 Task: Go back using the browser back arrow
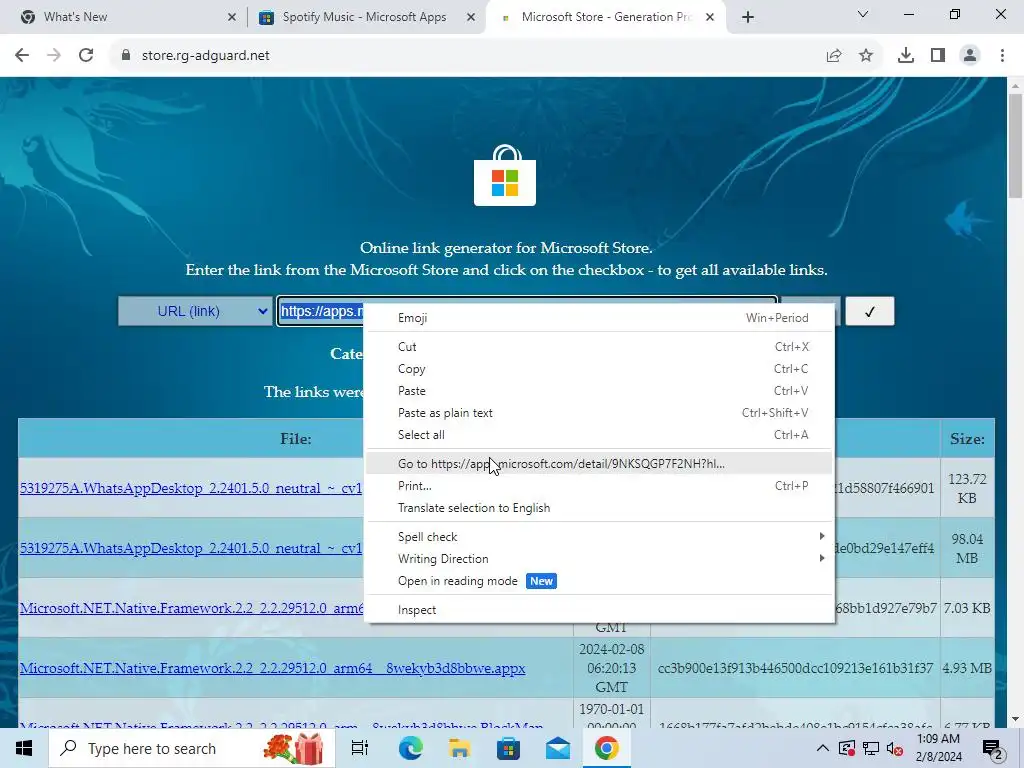22,56
